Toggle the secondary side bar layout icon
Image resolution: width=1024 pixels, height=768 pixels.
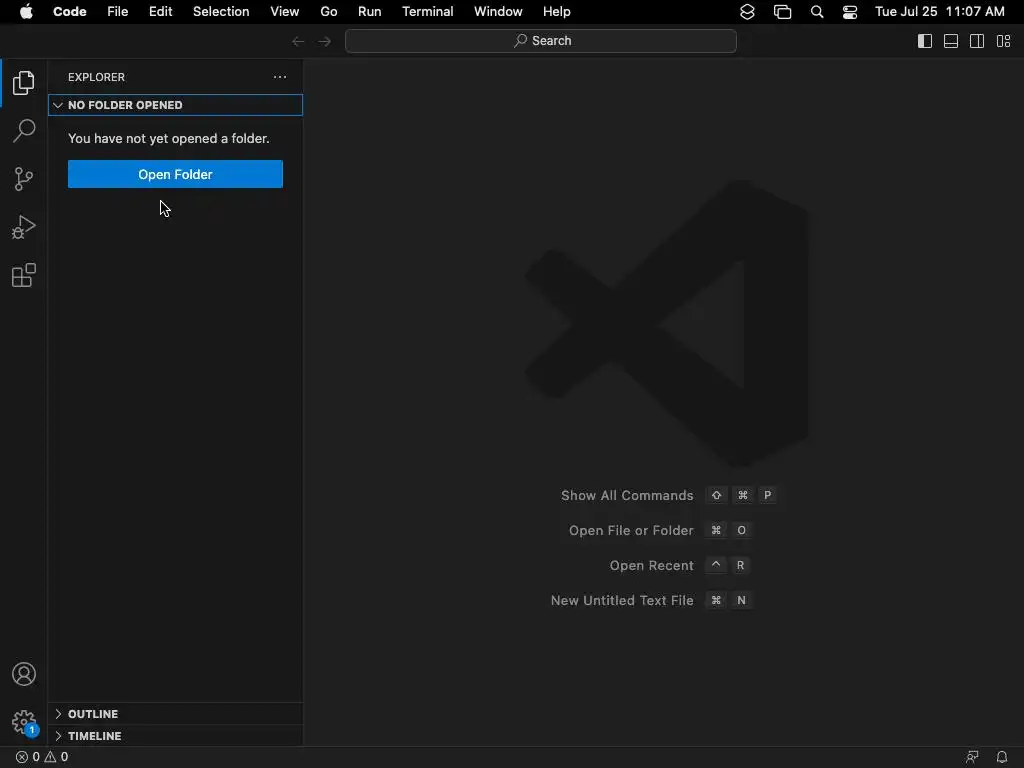tap(977, 41)
